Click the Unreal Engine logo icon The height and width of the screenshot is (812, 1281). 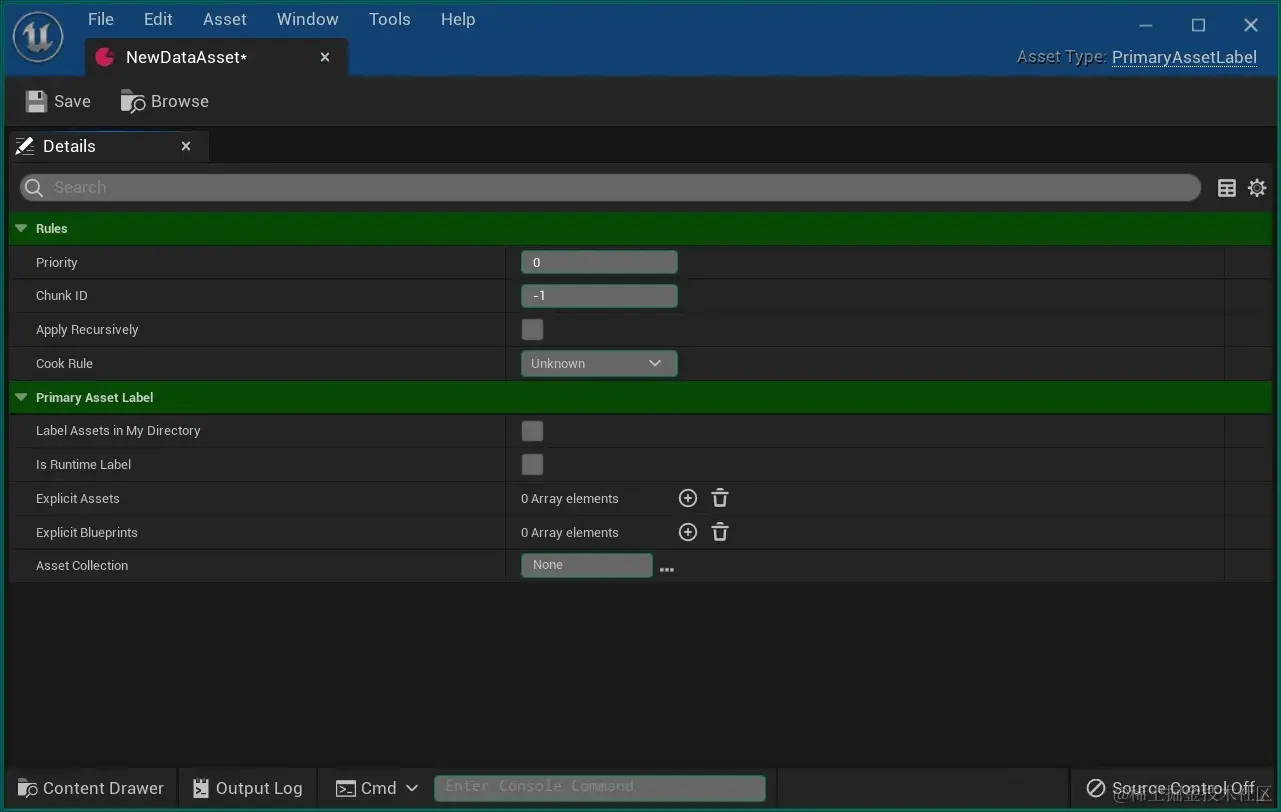(38, 37)
